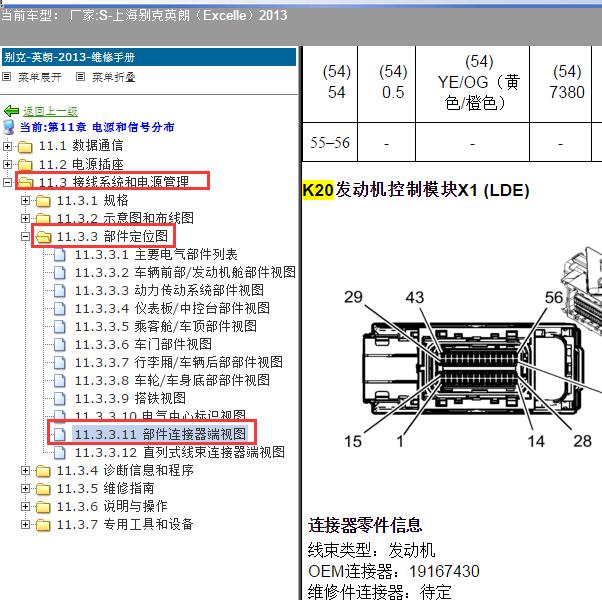Click page icon of 11.3.3.7 行李厢/车辆后部部件视图
The image size is (602, 600).
60,362
